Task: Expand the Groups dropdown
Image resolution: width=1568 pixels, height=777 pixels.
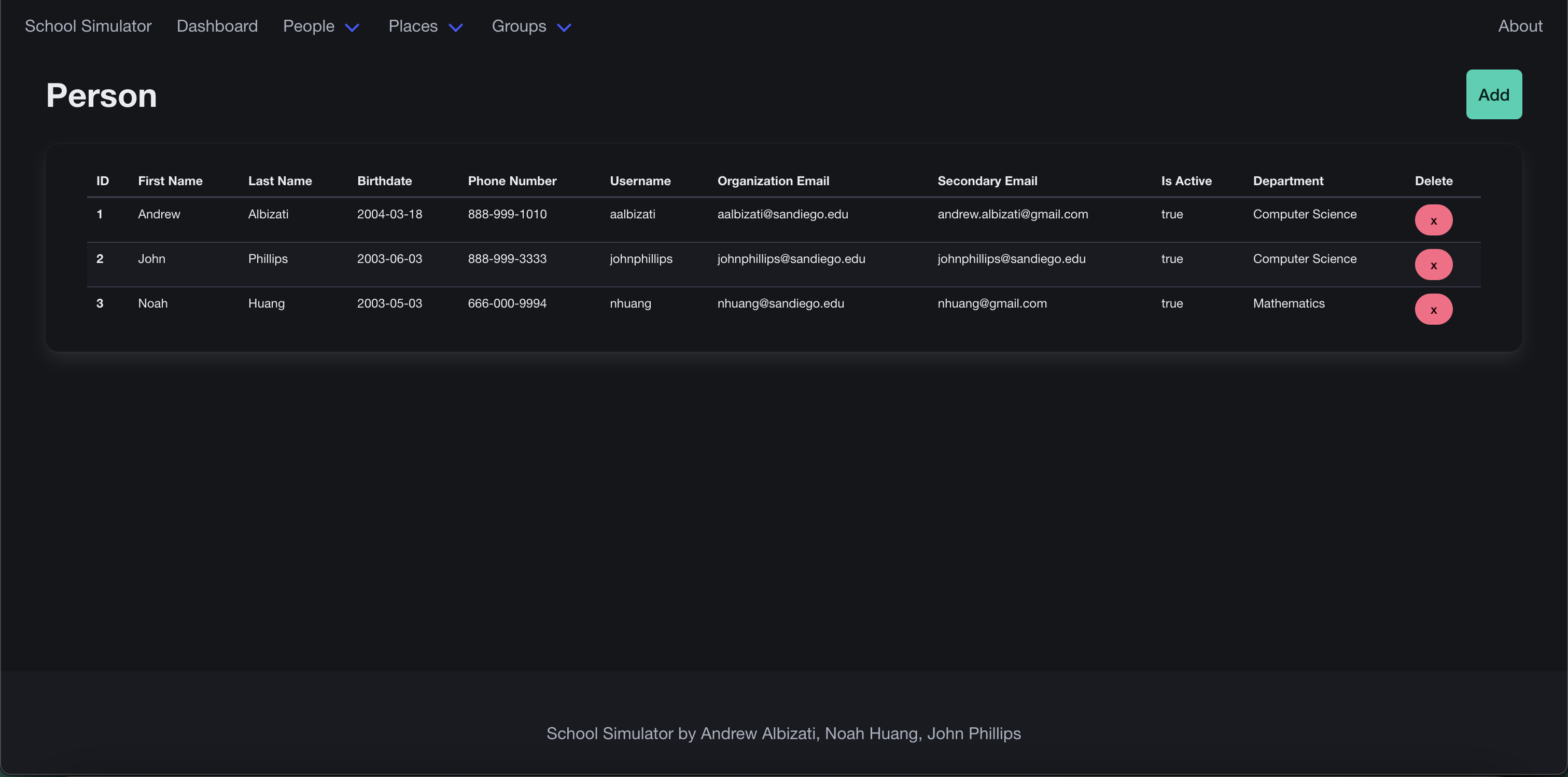Action: click(519, 26)
